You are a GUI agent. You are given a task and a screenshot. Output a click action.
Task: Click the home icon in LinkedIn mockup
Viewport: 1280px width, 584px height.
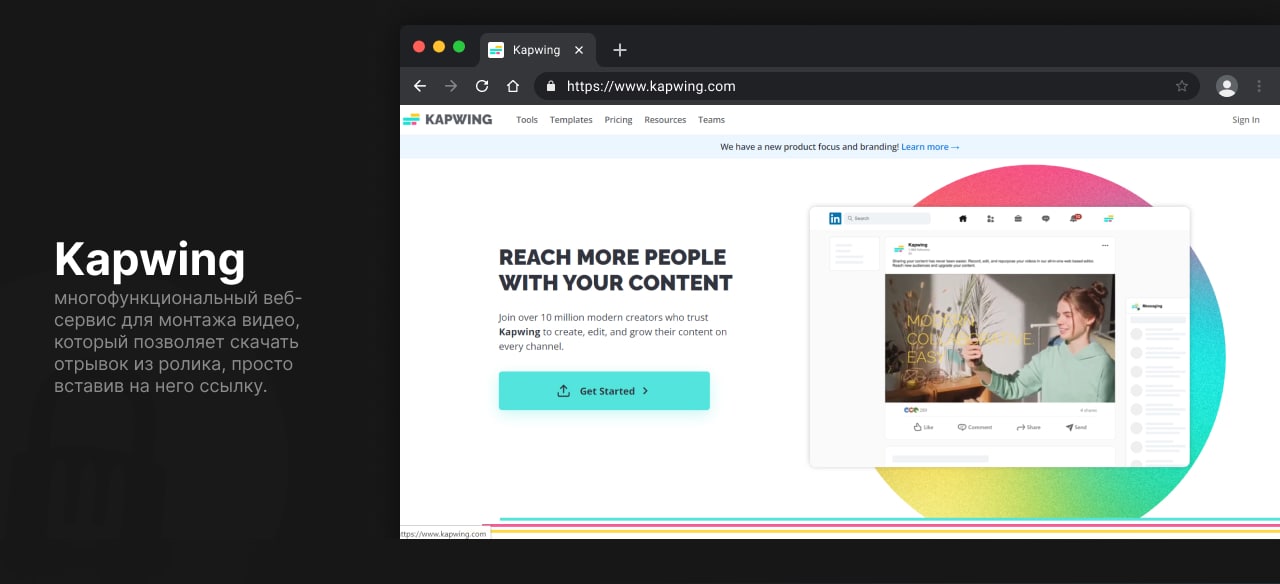pyautogui.click(x=963, y=218)
